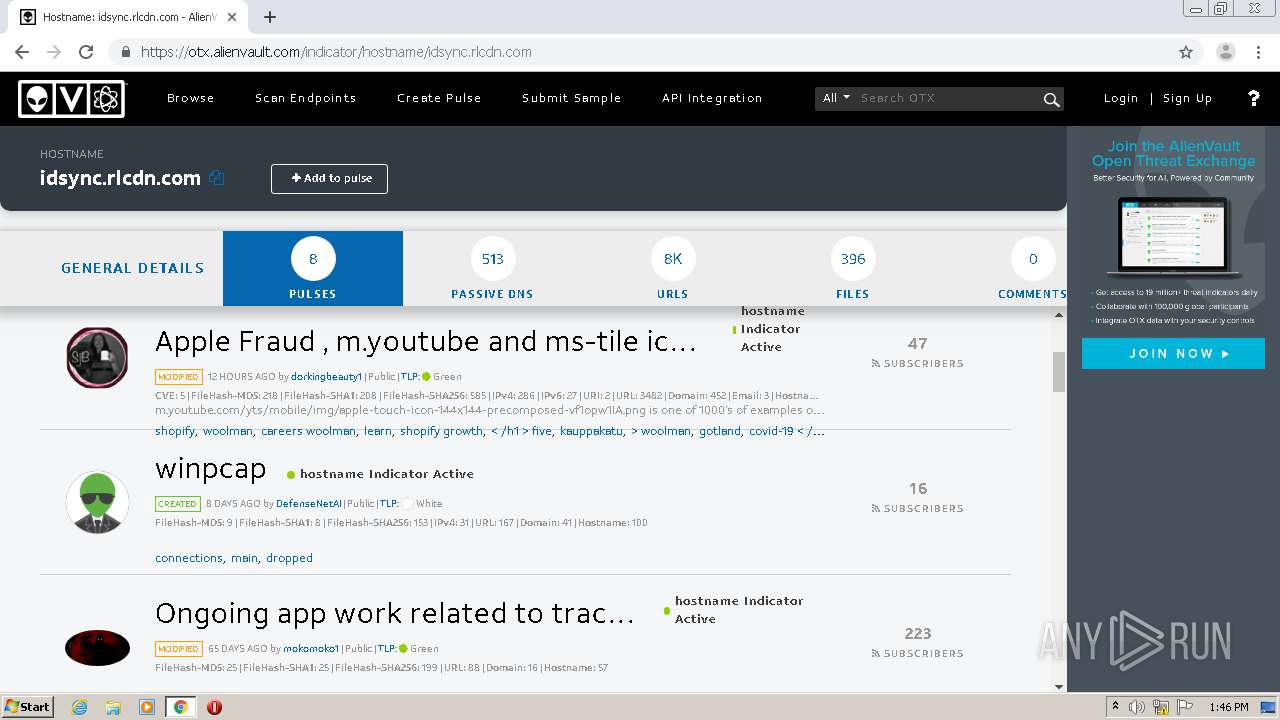Click 16 Subscribers count
Screen dimensions: 1280x720
click(x=917, y=497)
